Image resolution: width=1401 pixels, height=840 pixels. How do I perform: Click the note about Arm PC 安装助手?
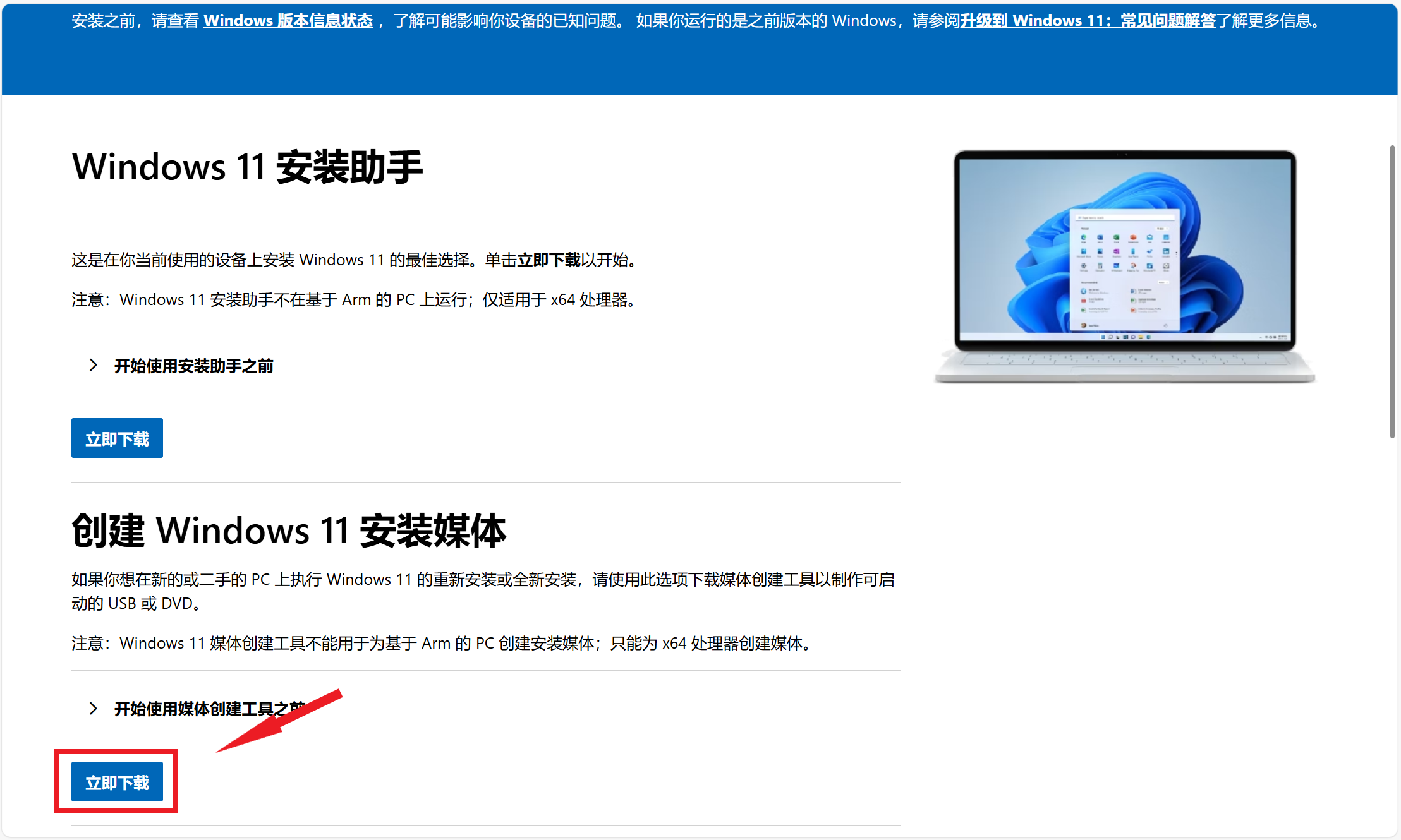(x=355, y=299)
